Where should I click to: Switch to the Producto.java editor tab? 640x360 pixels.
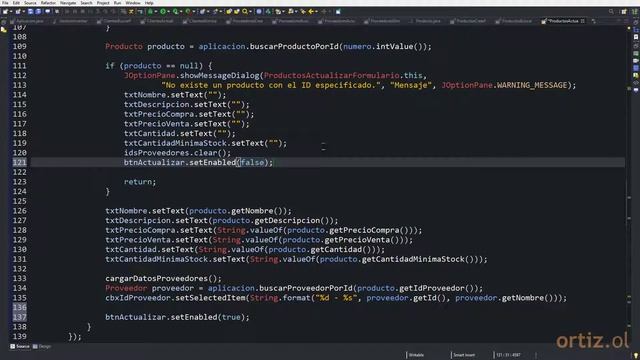[424, 21]
